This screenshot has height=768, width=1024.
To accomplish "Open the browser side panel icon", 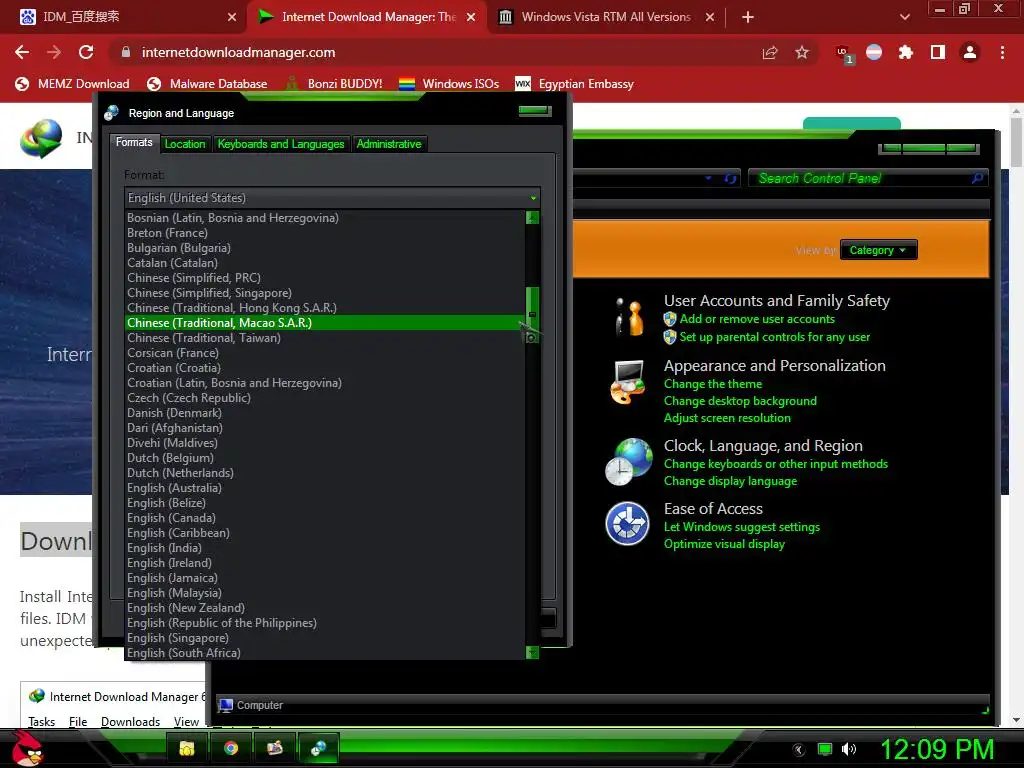I will coord(938,52).
